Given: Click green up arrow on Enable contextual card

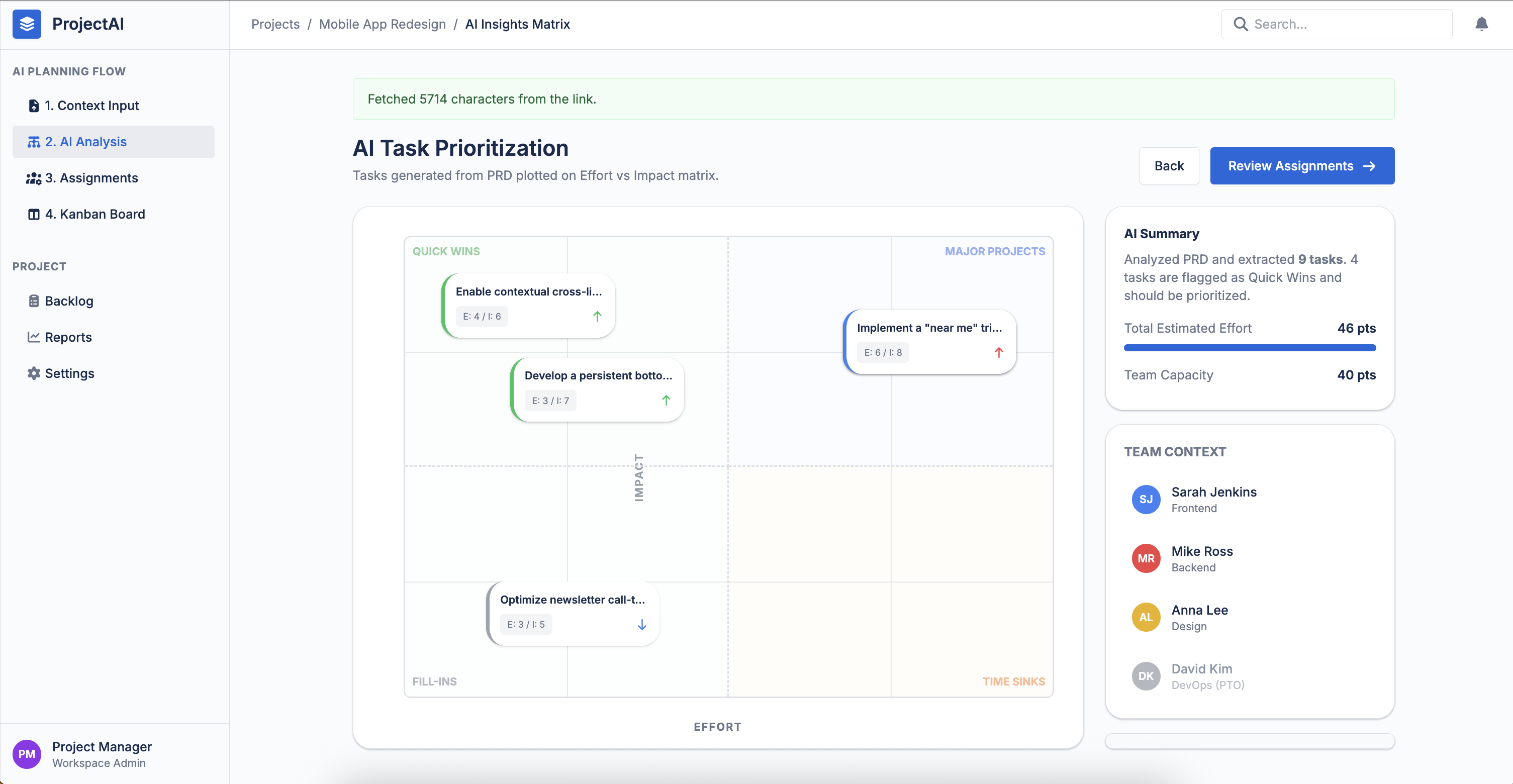Looking at the screenshot, I should pyautogui.click(x=597, y=317).
